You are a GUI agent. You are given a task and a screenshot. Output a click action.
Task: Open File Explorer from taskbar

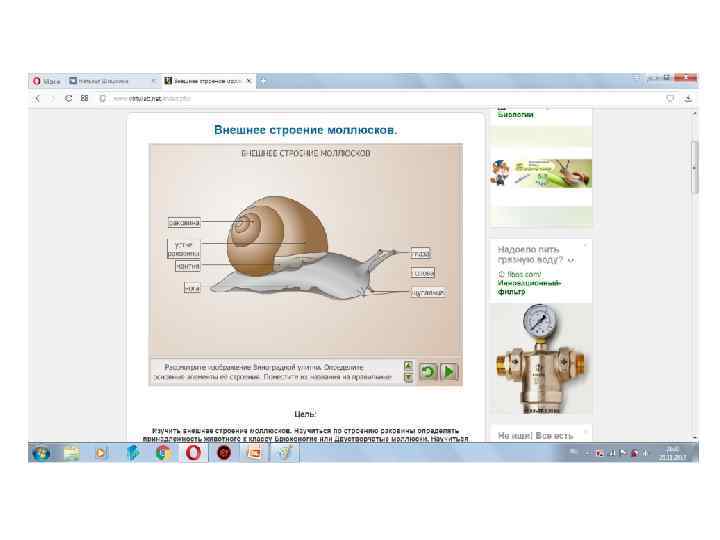coord(72,453)
